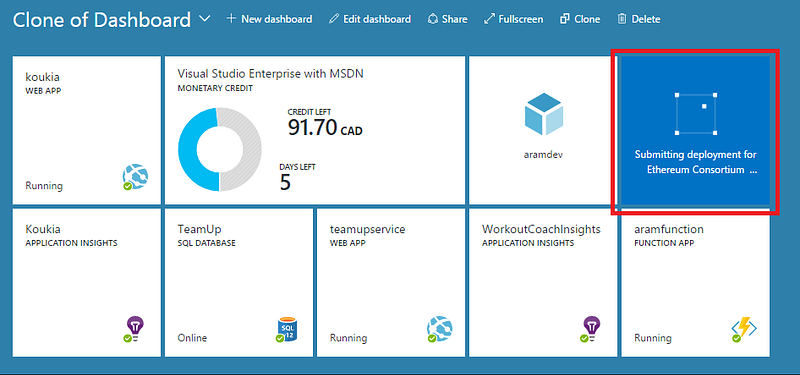
Task: Click the Delete dashboard button
Action: [639, 19]
